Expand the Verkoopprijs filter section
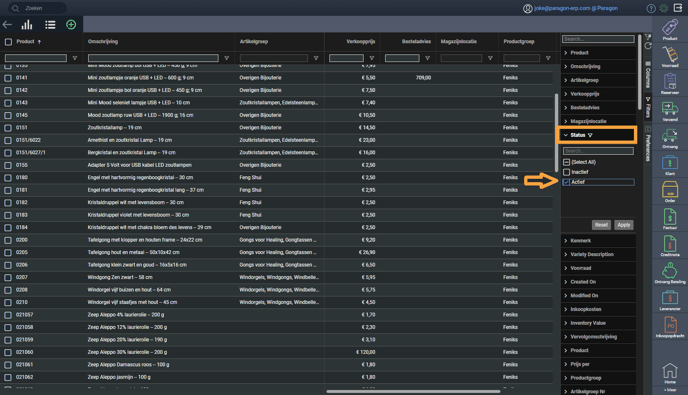 pos(566,94)
